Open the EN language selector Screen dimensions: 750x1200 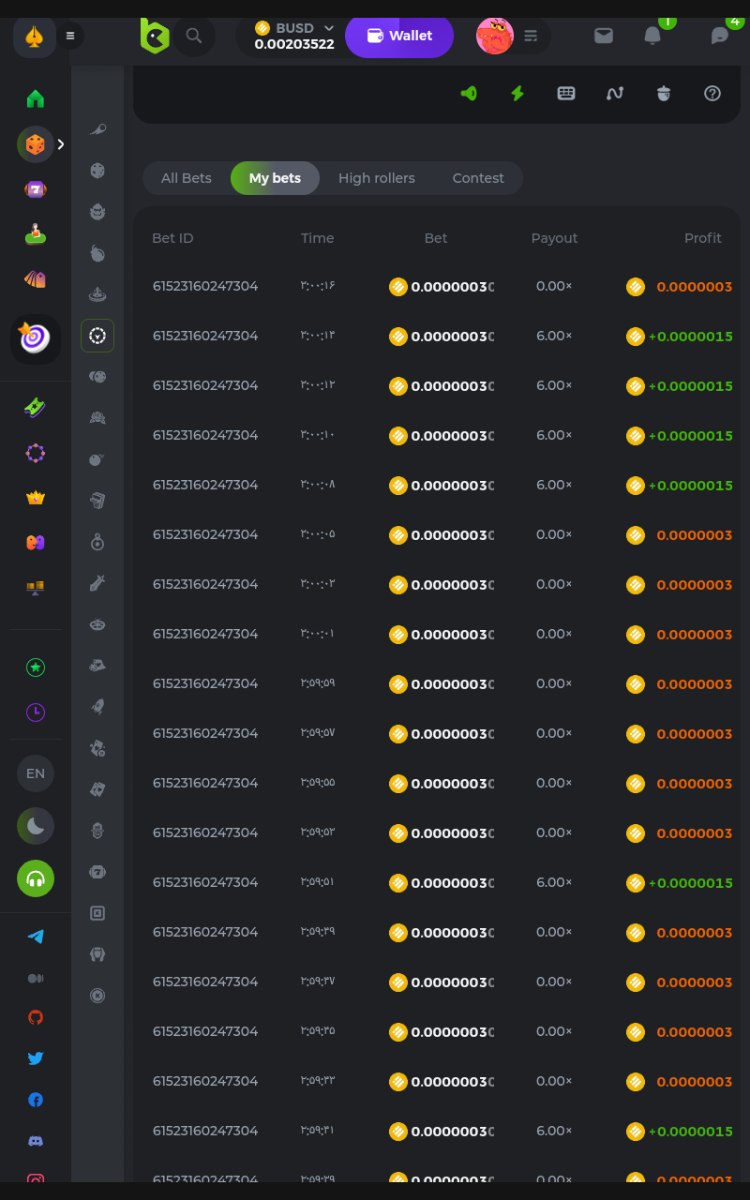pos(35,773)
